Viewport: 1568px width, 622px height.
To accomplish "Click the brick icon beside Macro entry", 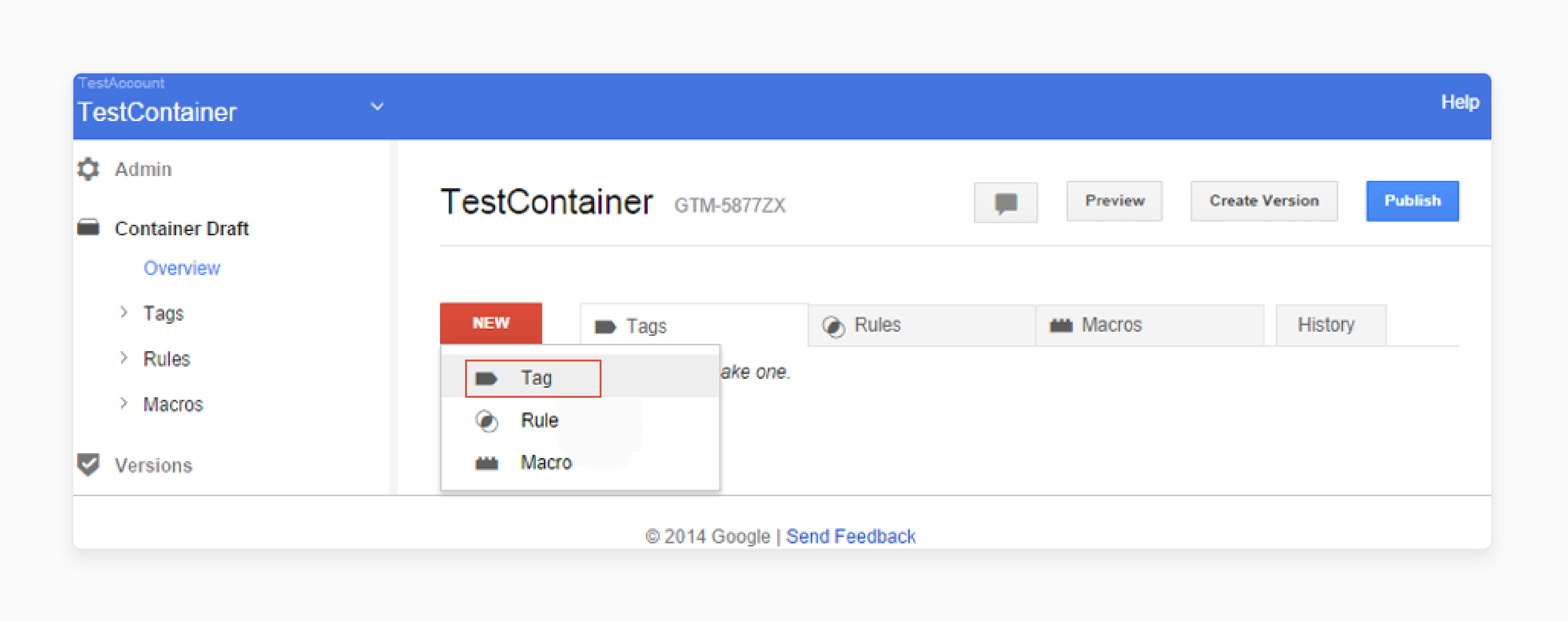I will coord(486,463).
